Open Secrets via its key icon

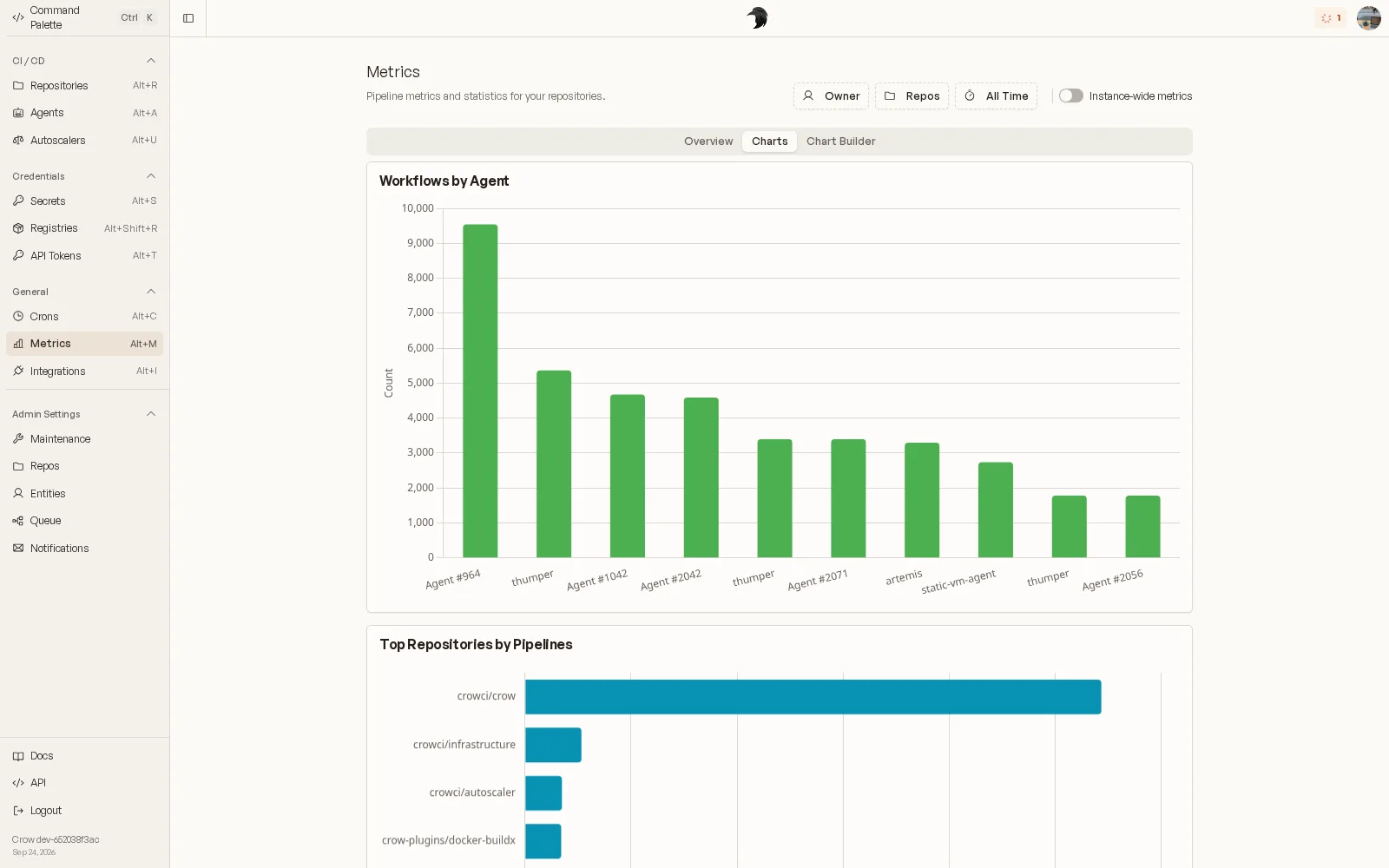coord(18,201)
